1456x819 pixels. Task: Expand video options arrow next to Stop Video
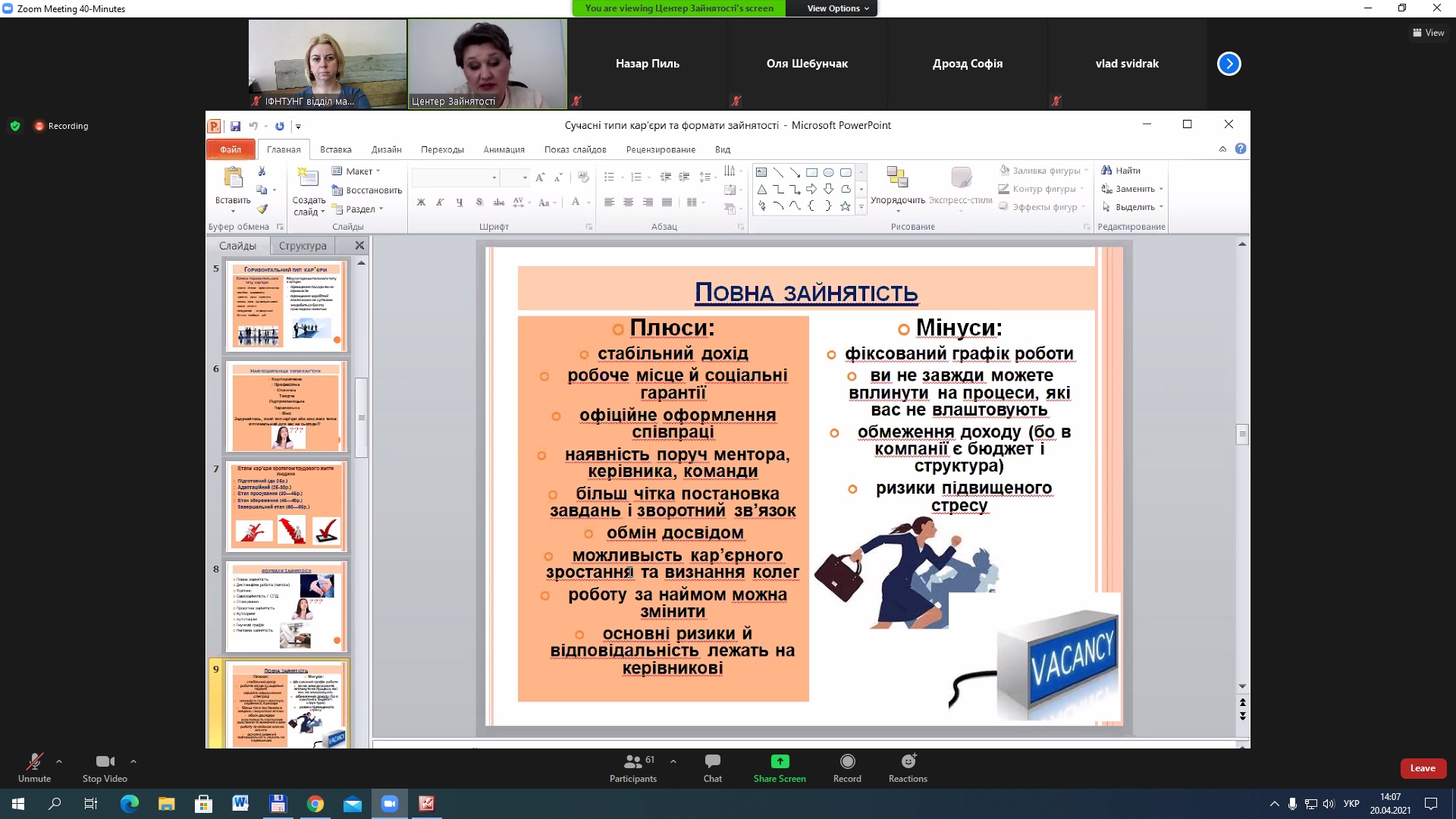pyautogui.click(x=133, y=761)
